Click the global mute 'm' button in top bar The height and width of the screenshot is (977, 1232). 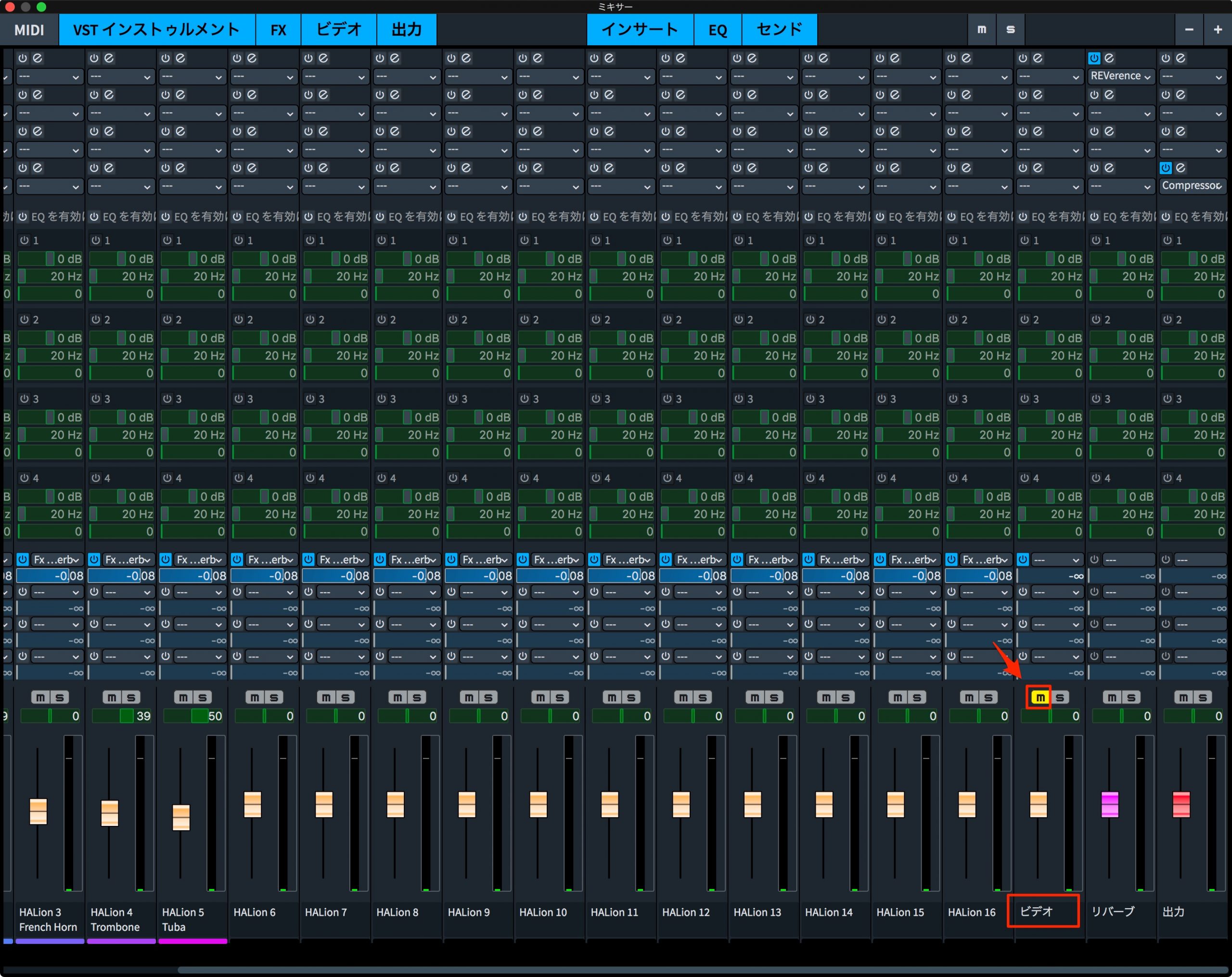point(982,29)
